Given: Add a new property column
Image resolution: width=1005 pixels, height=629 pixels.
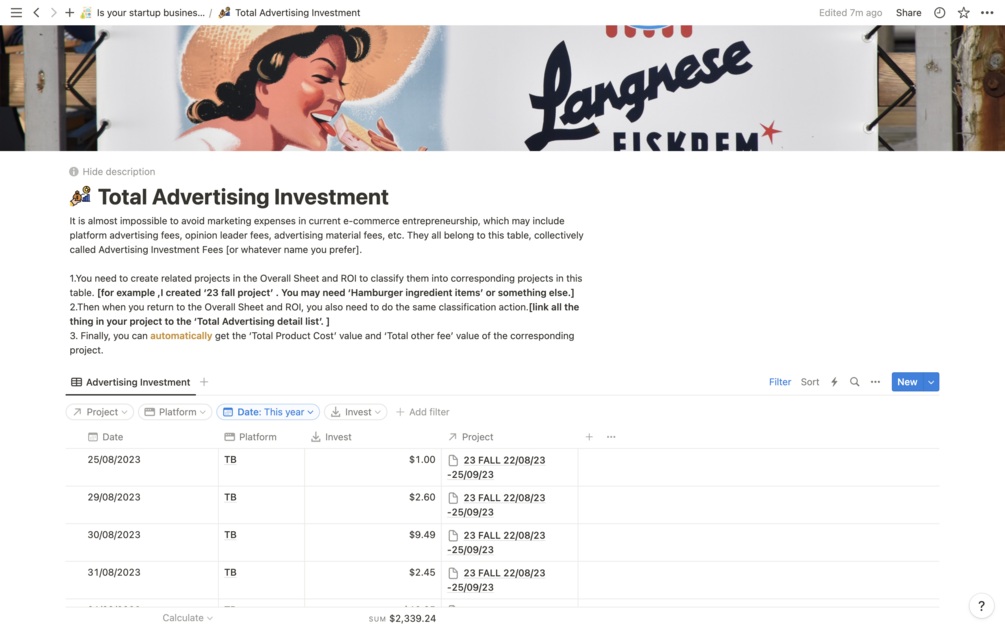Looking at the screenshot, I should pyautogui.click(x=589, y=437).
